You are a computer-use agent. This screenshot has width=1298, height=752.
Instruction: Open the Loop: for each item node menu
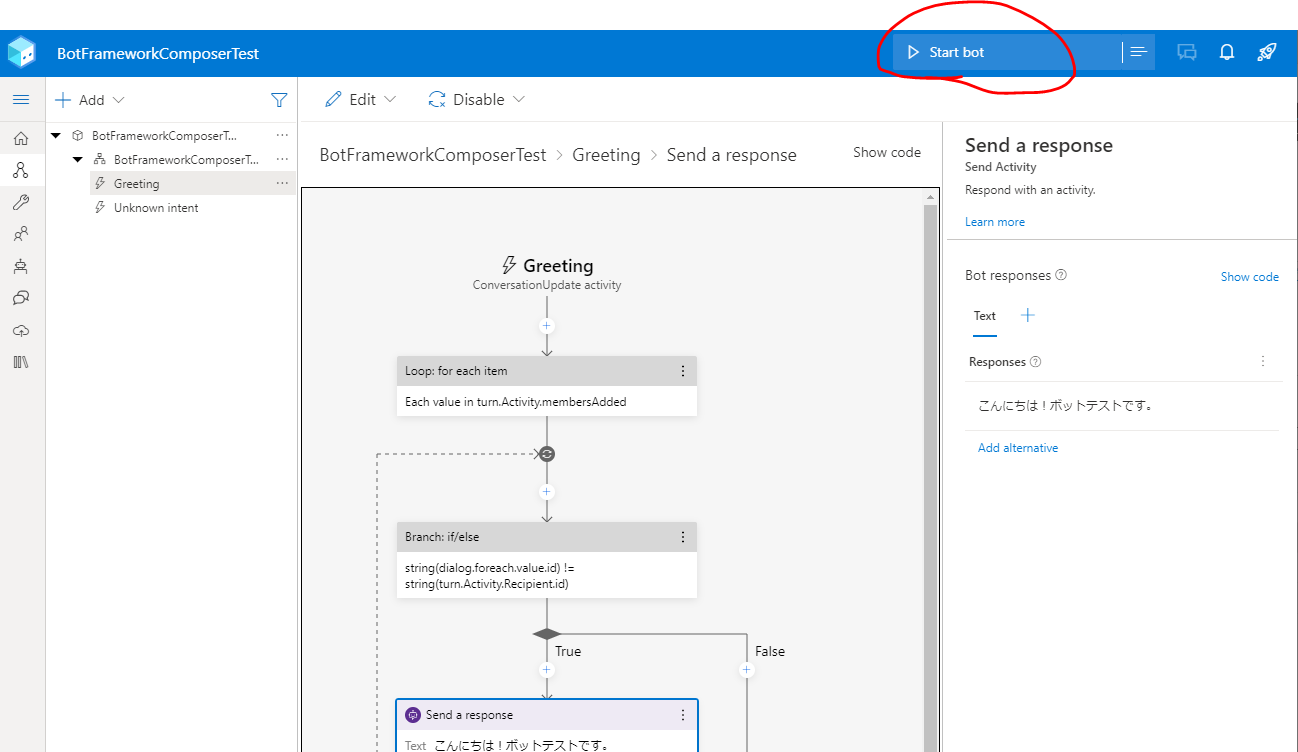(683, 371)
